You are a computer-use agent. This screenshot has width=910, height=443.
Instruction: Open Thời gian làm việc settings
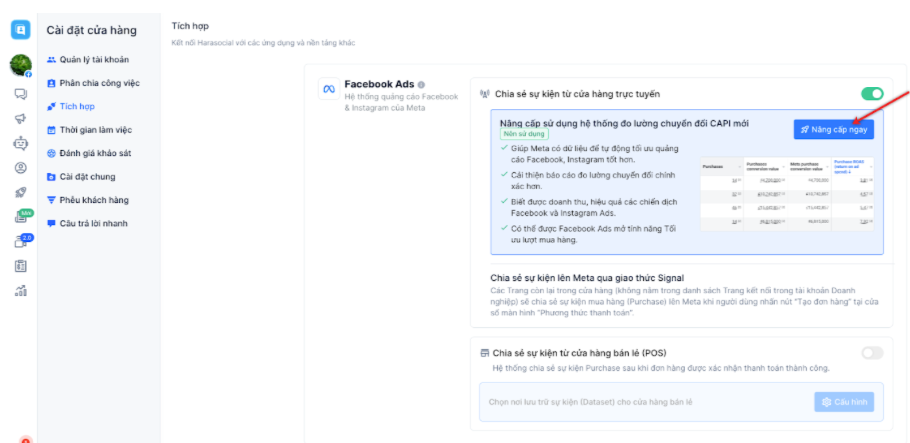pos(98,130)
